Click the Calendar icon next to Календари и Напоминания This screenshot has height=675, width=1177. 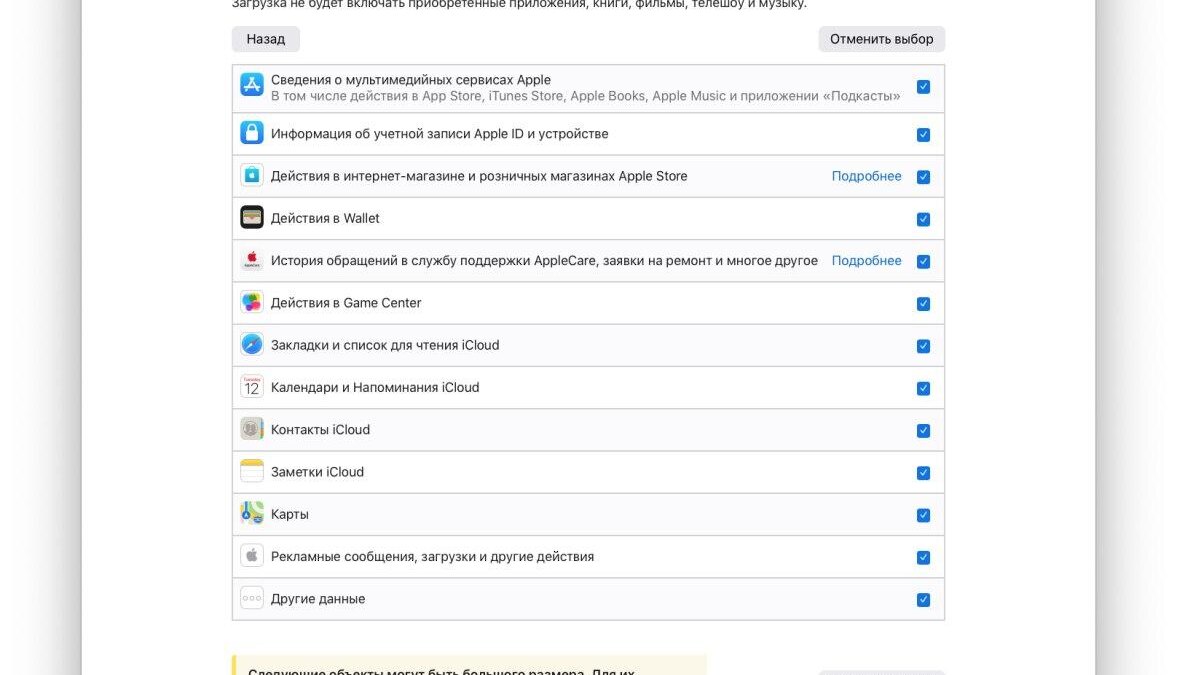click(251, 387)
